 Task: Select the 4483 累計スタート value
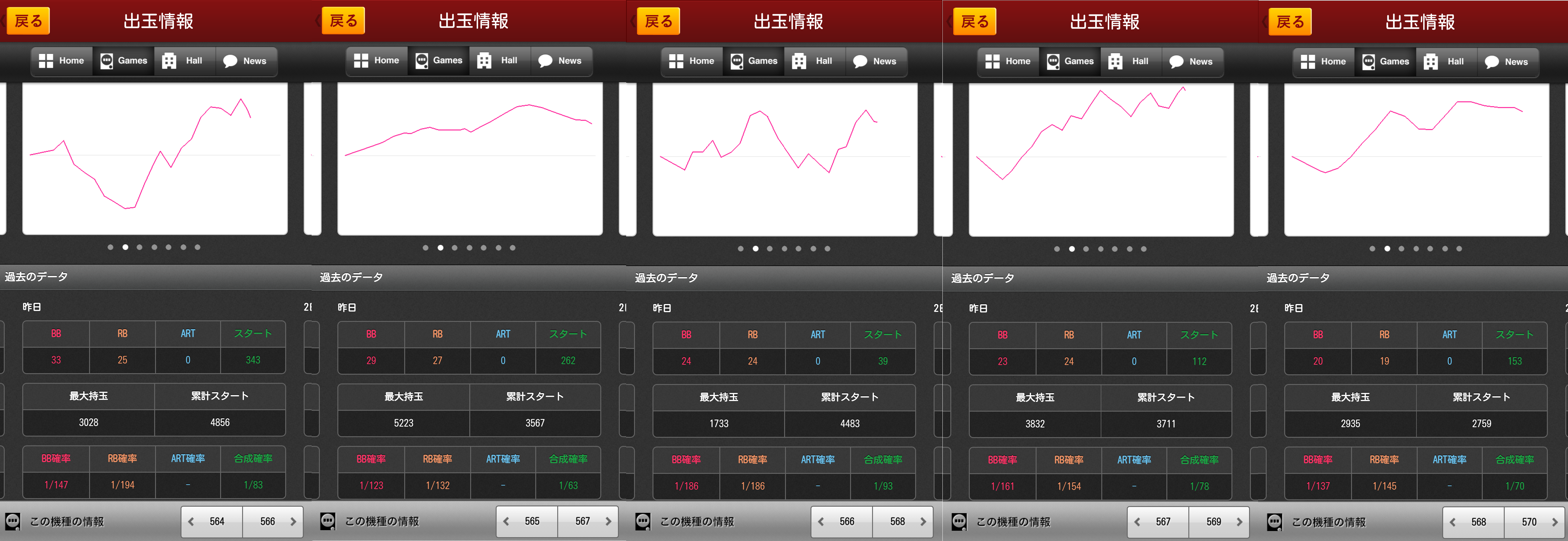850,424
